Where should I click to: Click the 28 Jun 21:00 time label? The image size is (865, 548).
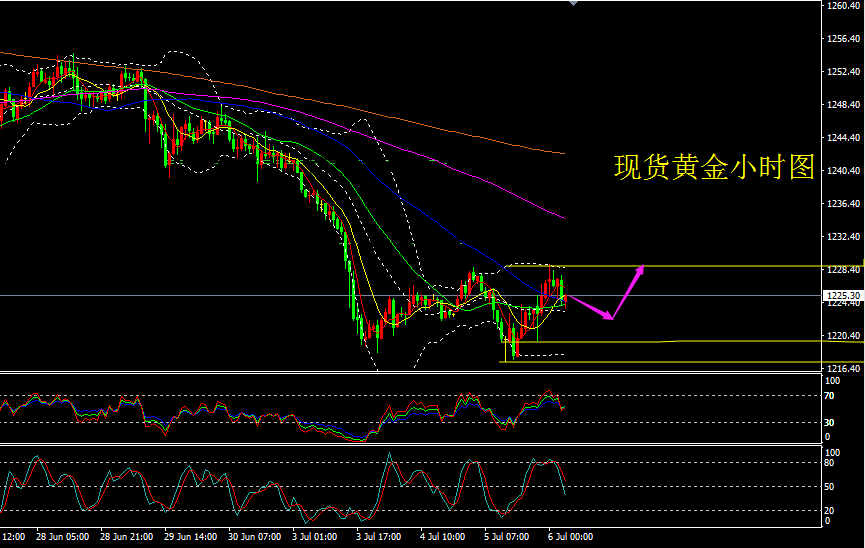tap(126, 537)
